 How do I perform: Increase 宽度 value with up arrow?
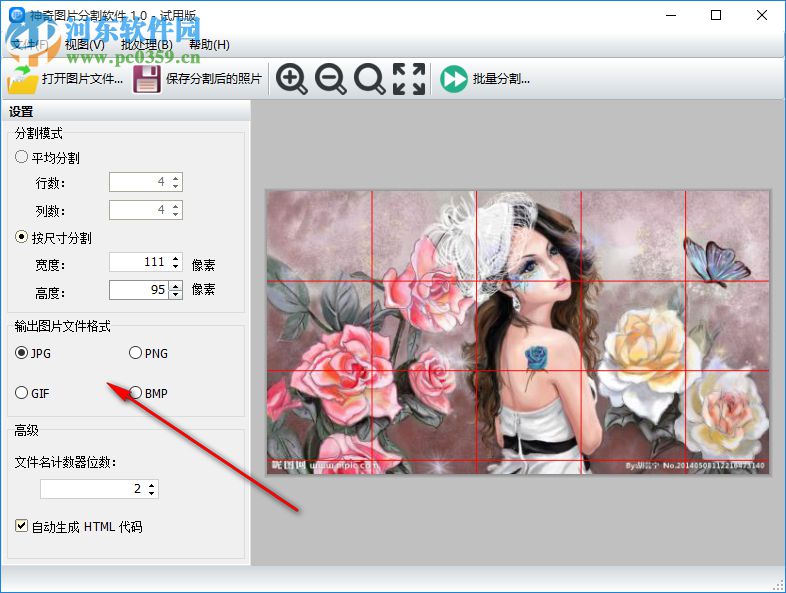(175, 258)
